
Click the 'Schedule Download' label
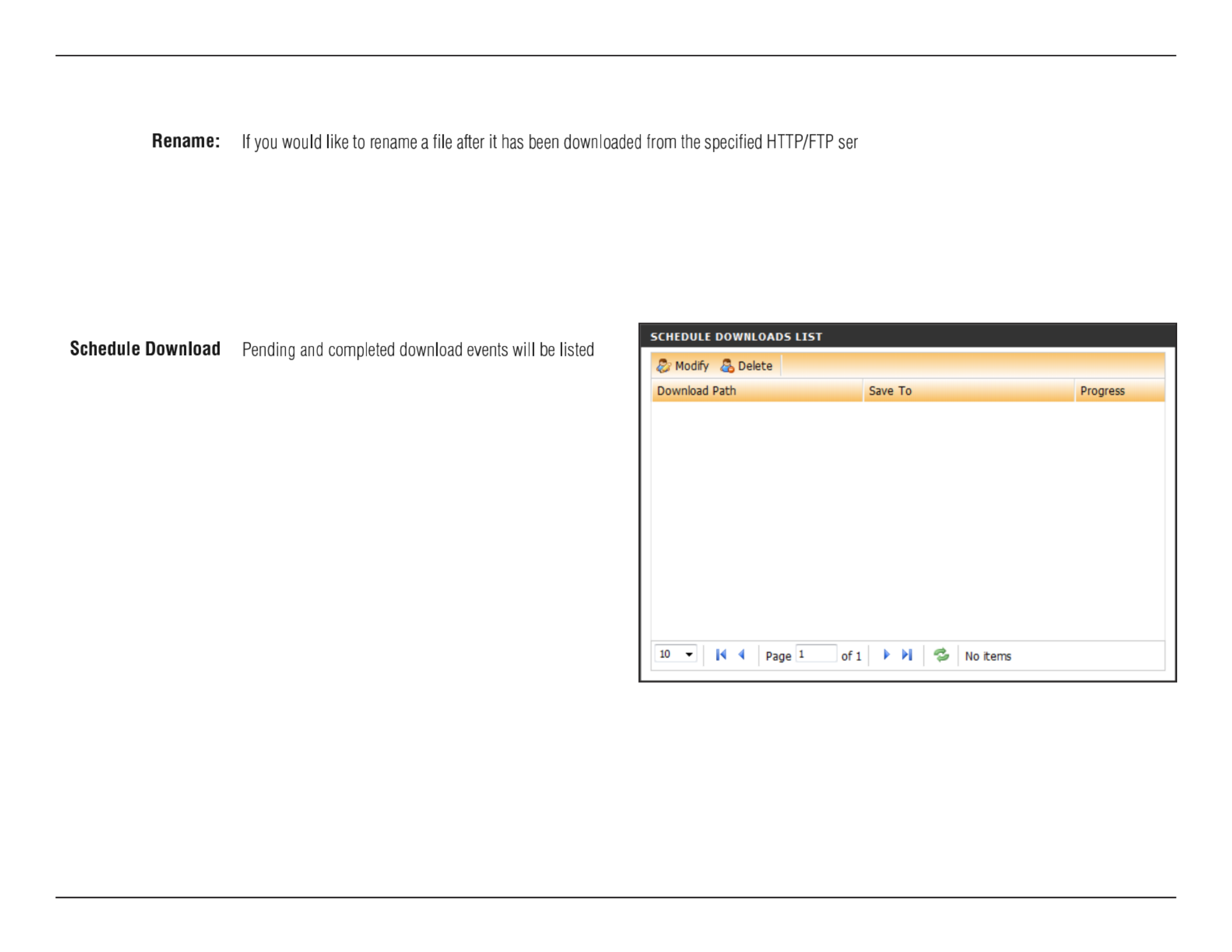click(x=145, y=348)
